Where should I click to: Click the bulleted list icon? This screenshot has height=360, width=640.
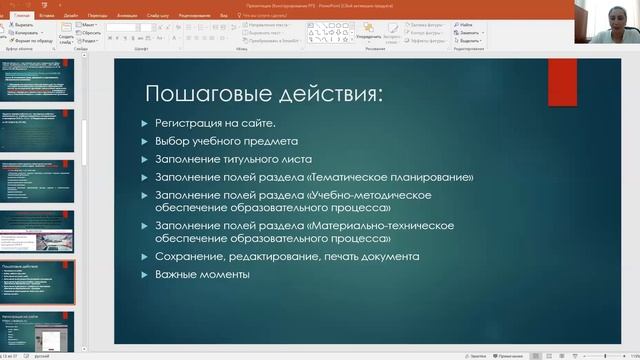pos(189,27)
